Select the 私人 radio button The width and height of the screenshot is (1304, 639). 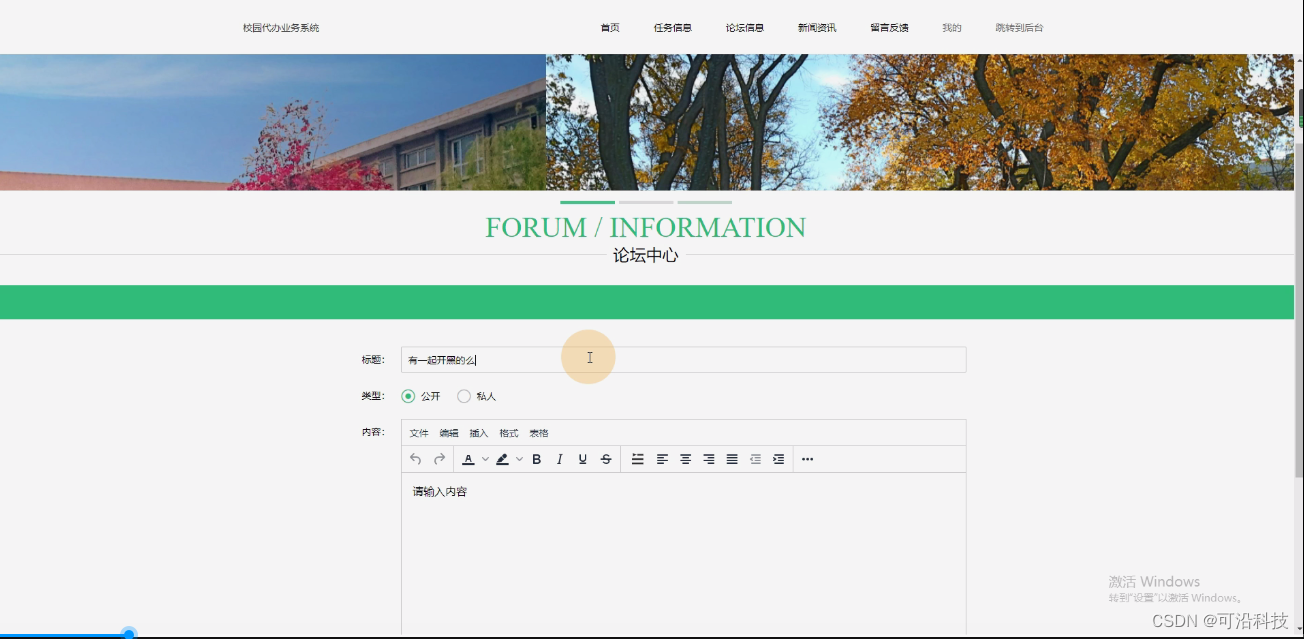click(x=464, y=396)
